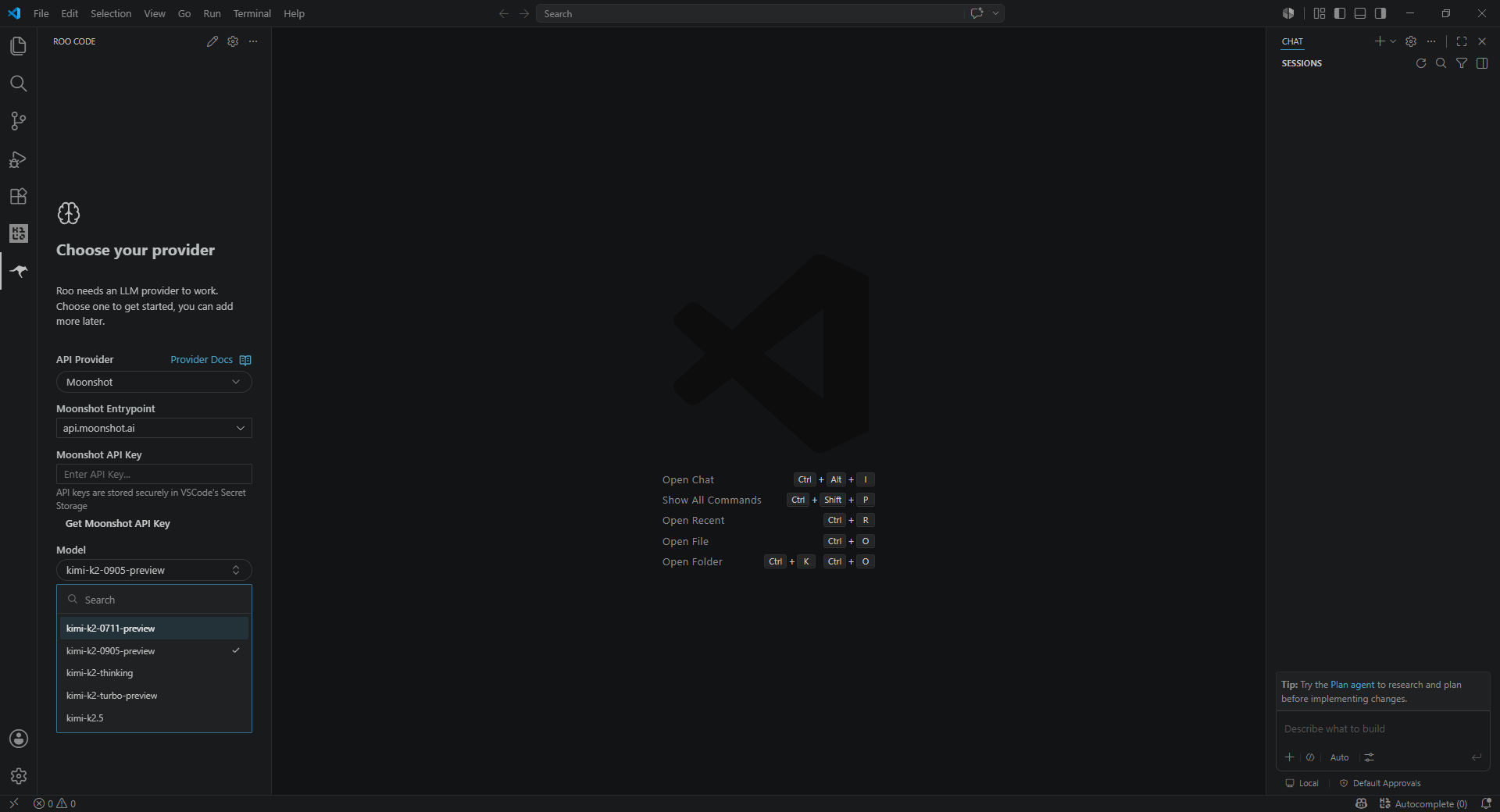Viewport: 1500px width, 812px height.
Task: Open the chat icon in command center
Action: 977,13
